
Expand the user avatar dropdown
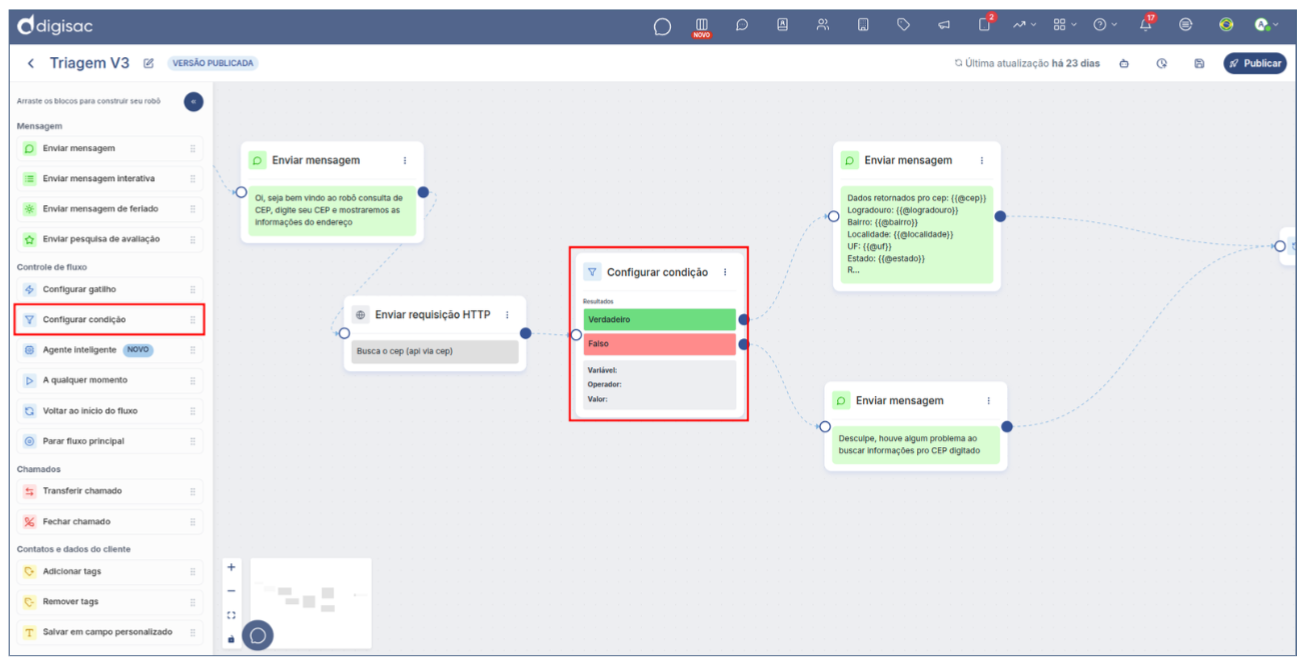point(1266,25)
